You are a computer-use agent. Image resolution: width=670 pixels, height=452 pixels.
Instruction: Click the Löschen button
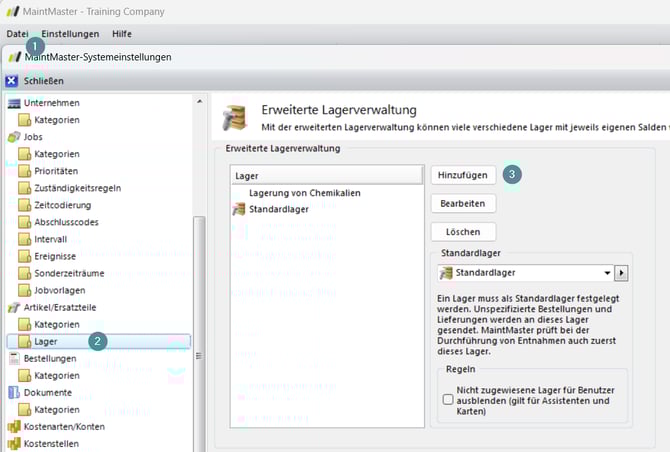[463, 232]
